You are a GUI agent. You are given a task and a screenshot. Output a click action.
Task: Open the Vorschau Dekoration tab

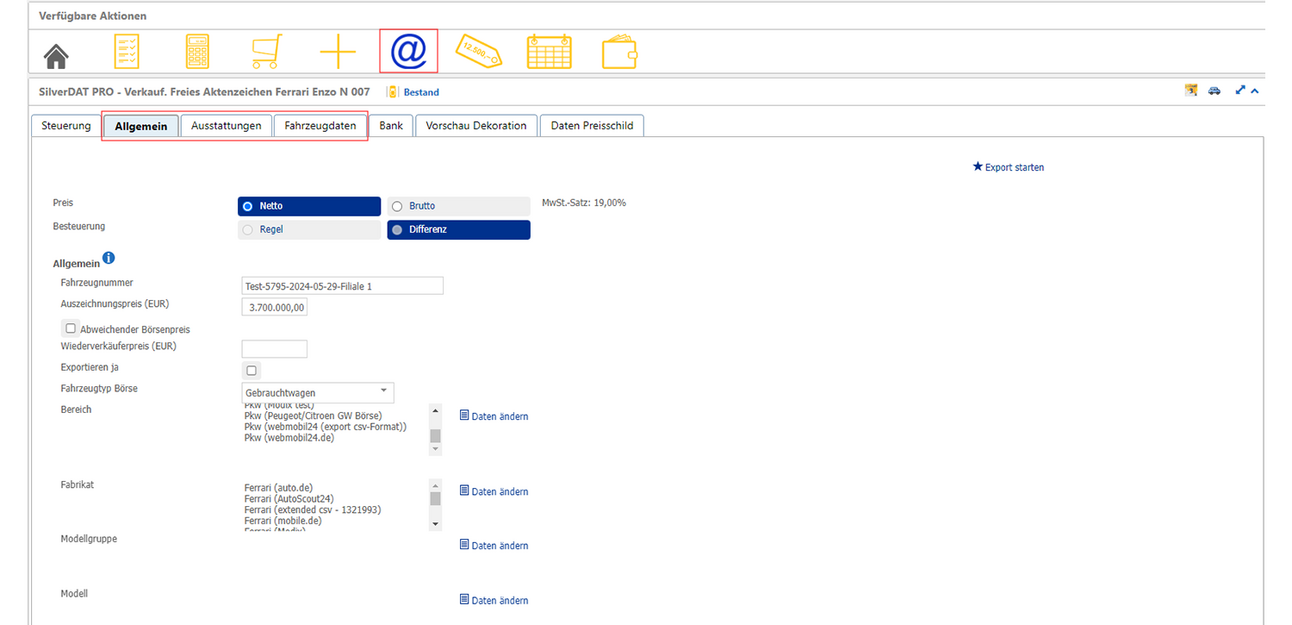coord(476,126)
